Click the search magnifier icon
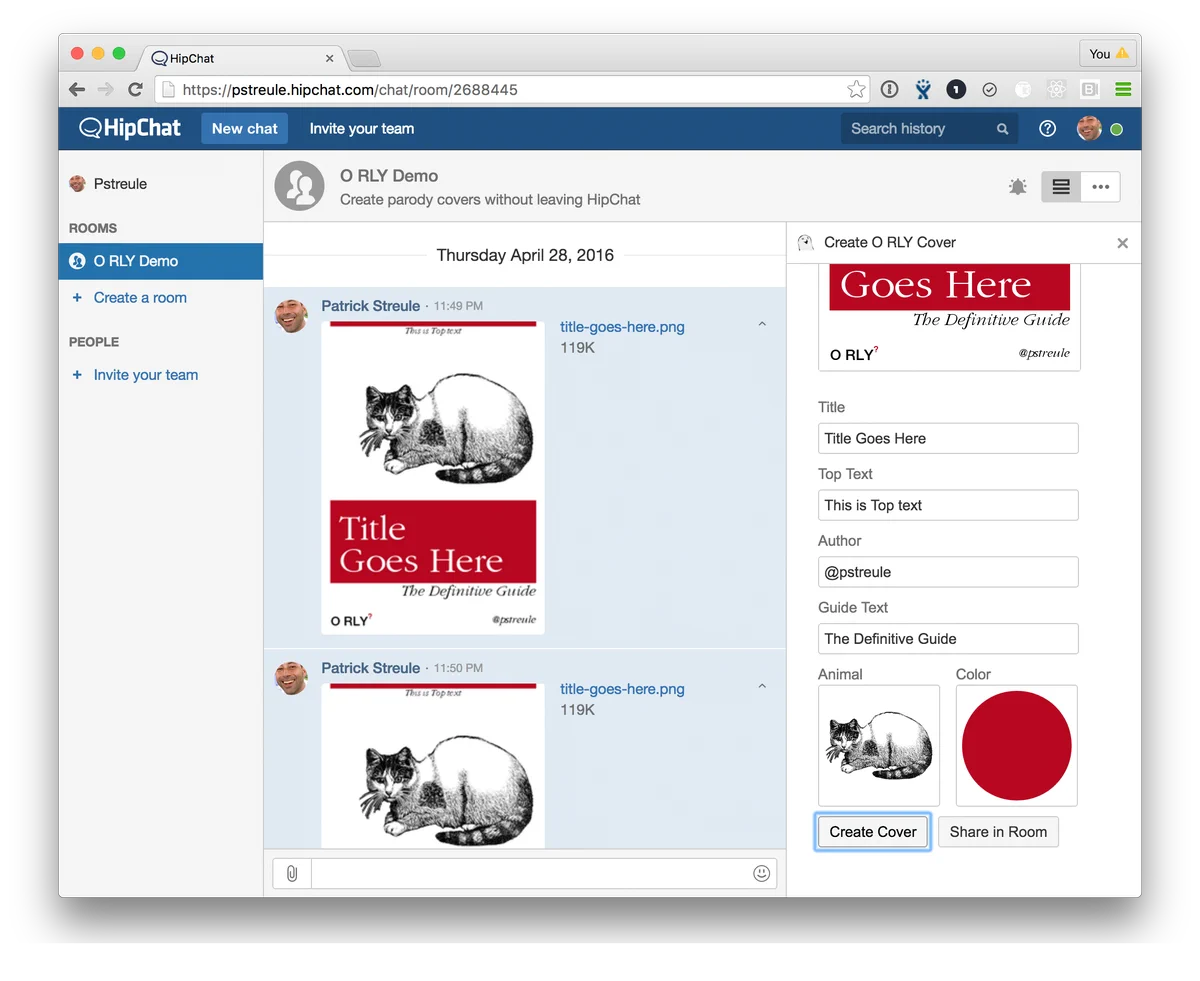This screenshot has height=981, width=1200. click(x=1002, y=129)
